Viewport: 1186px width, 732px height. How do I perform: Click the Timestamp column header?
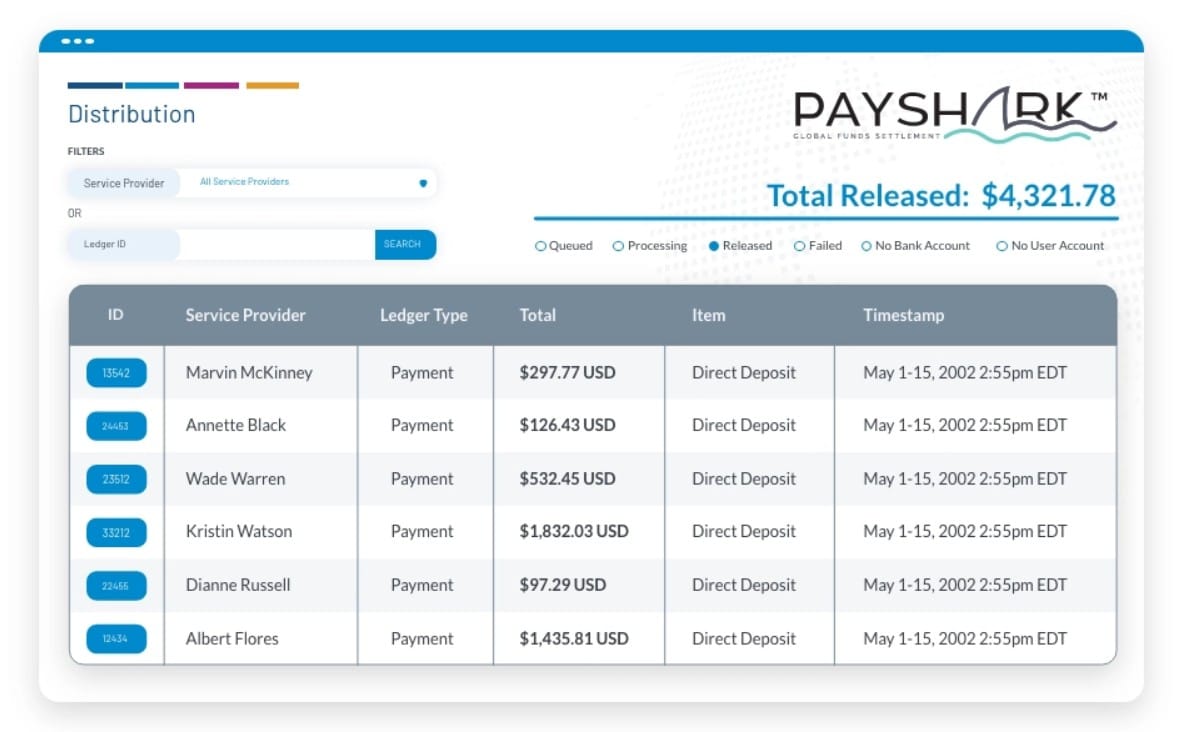(x=904, y=315)
